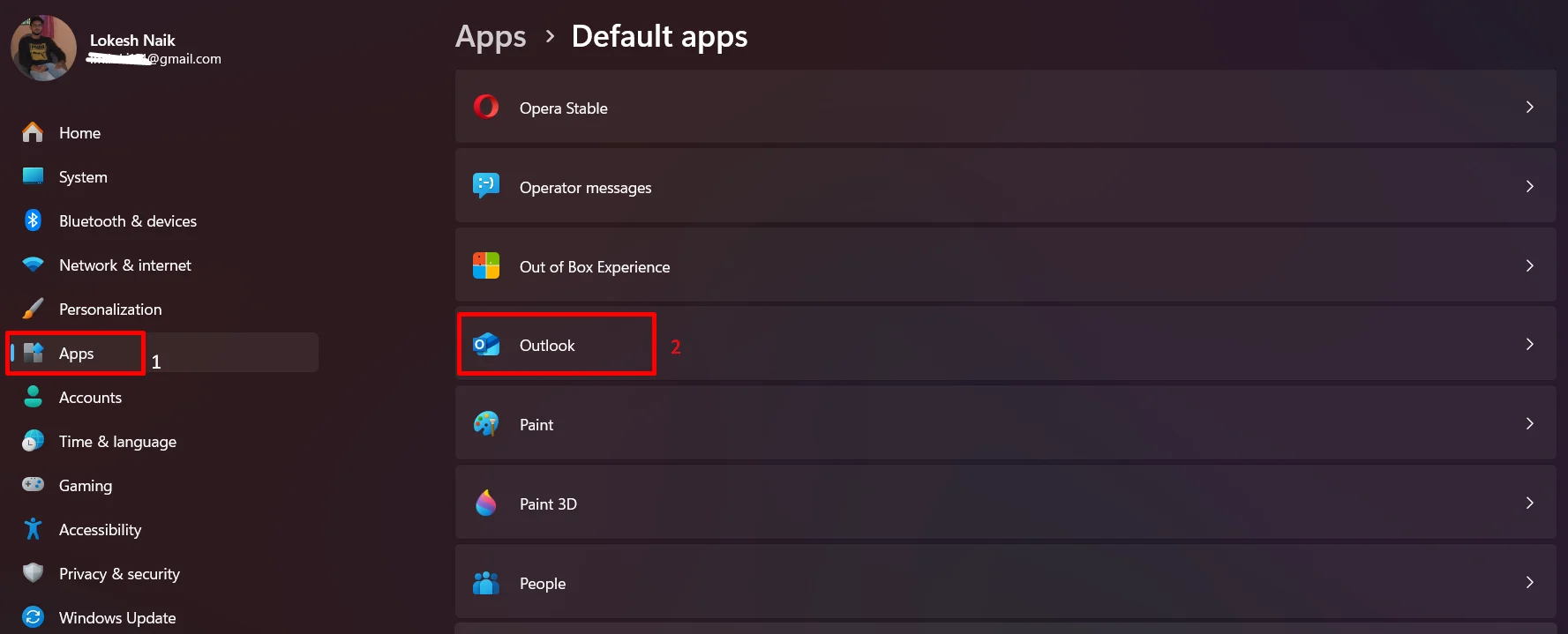Click the System monitor icon

33,176
